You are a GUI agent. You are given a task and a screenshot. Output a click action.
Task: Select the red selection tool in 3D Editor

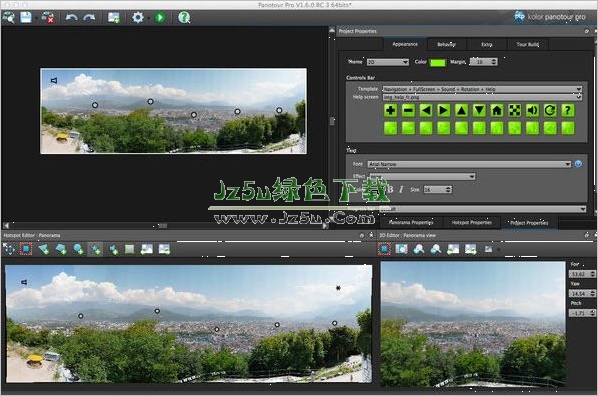[x=384, y=250]
